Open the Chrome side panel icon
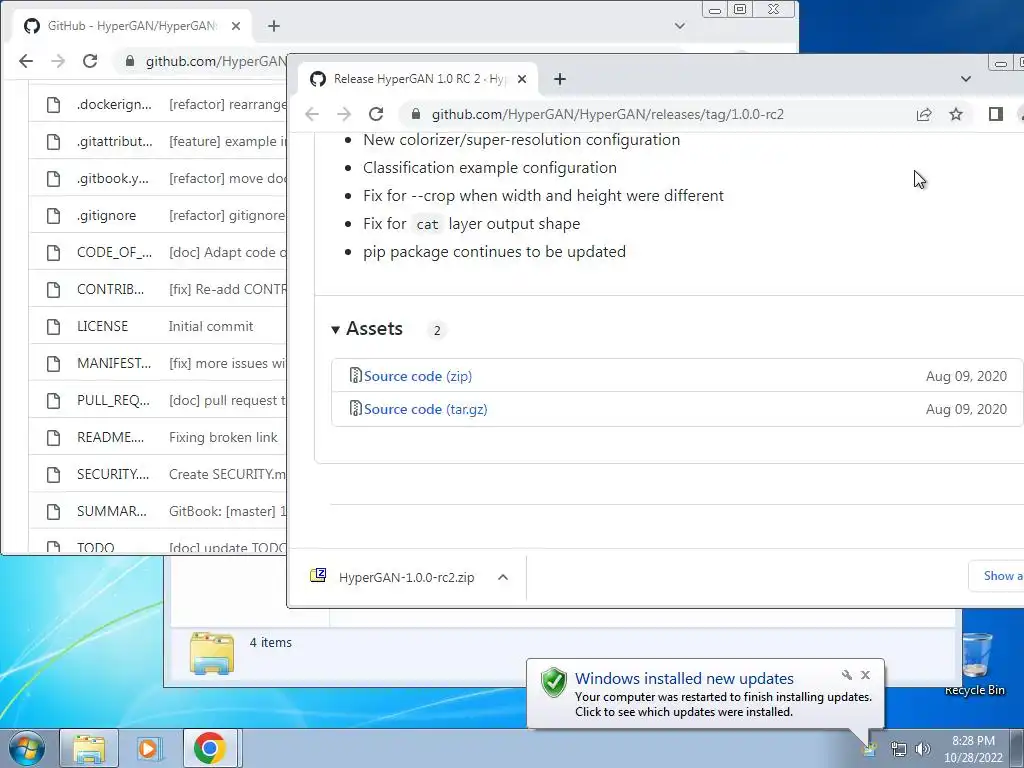1024x768 pixels. click(x=996, y=114)
